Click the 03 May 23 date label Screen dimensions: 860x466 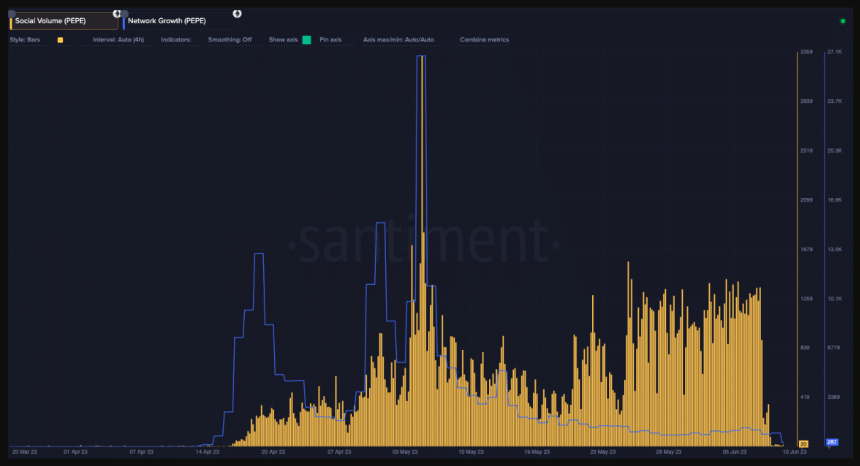405,452
